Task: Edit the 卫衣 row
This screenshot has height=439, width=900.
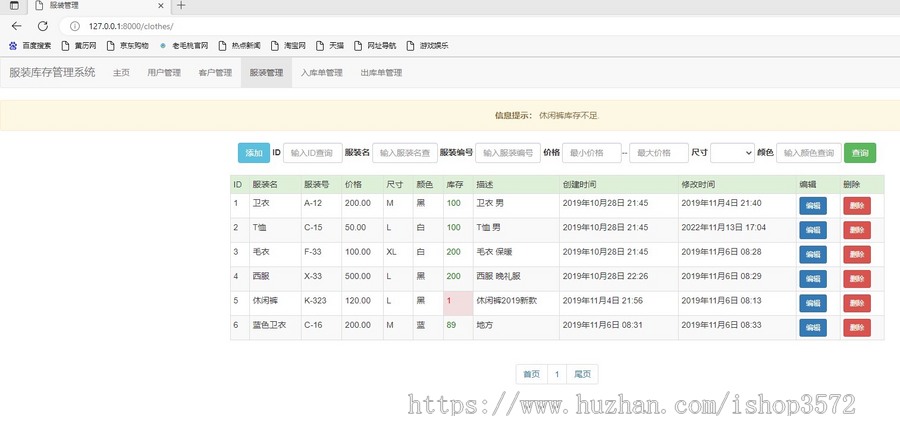Action: 813,205
